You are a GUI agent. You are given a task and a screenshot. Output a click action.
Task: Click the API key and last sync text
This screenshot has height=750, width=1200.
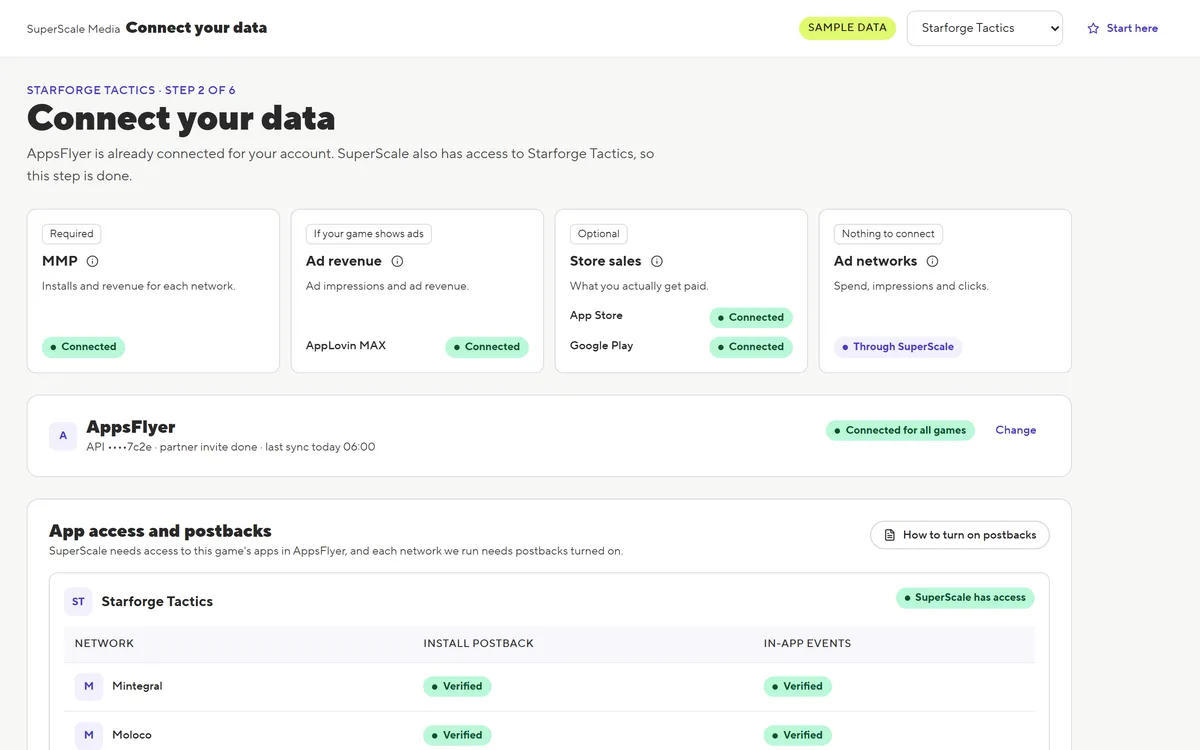coord(231,447)
